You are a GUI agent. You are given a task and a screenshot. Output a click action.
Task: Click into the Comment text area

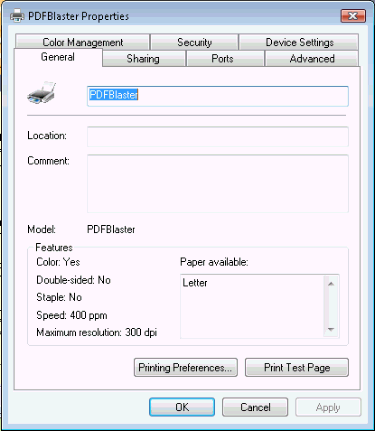point(218,183)
